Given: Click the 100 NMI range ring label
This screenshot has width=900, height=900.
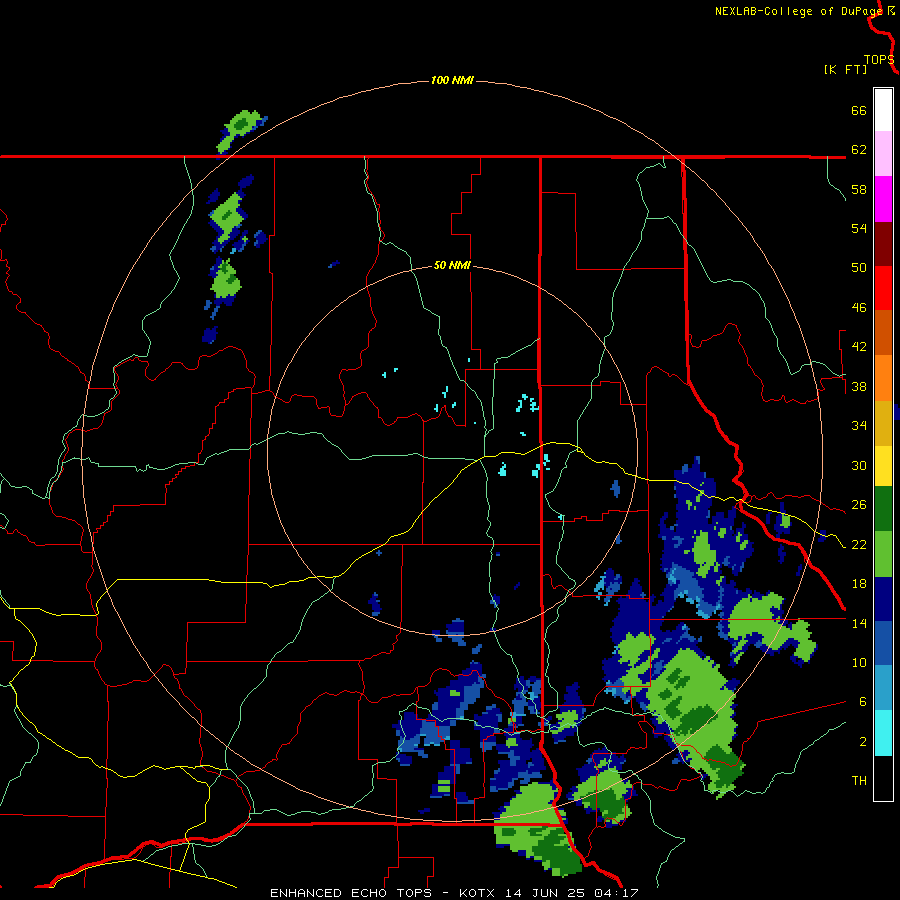Looking at the screenshot, I should click(452, 80).
